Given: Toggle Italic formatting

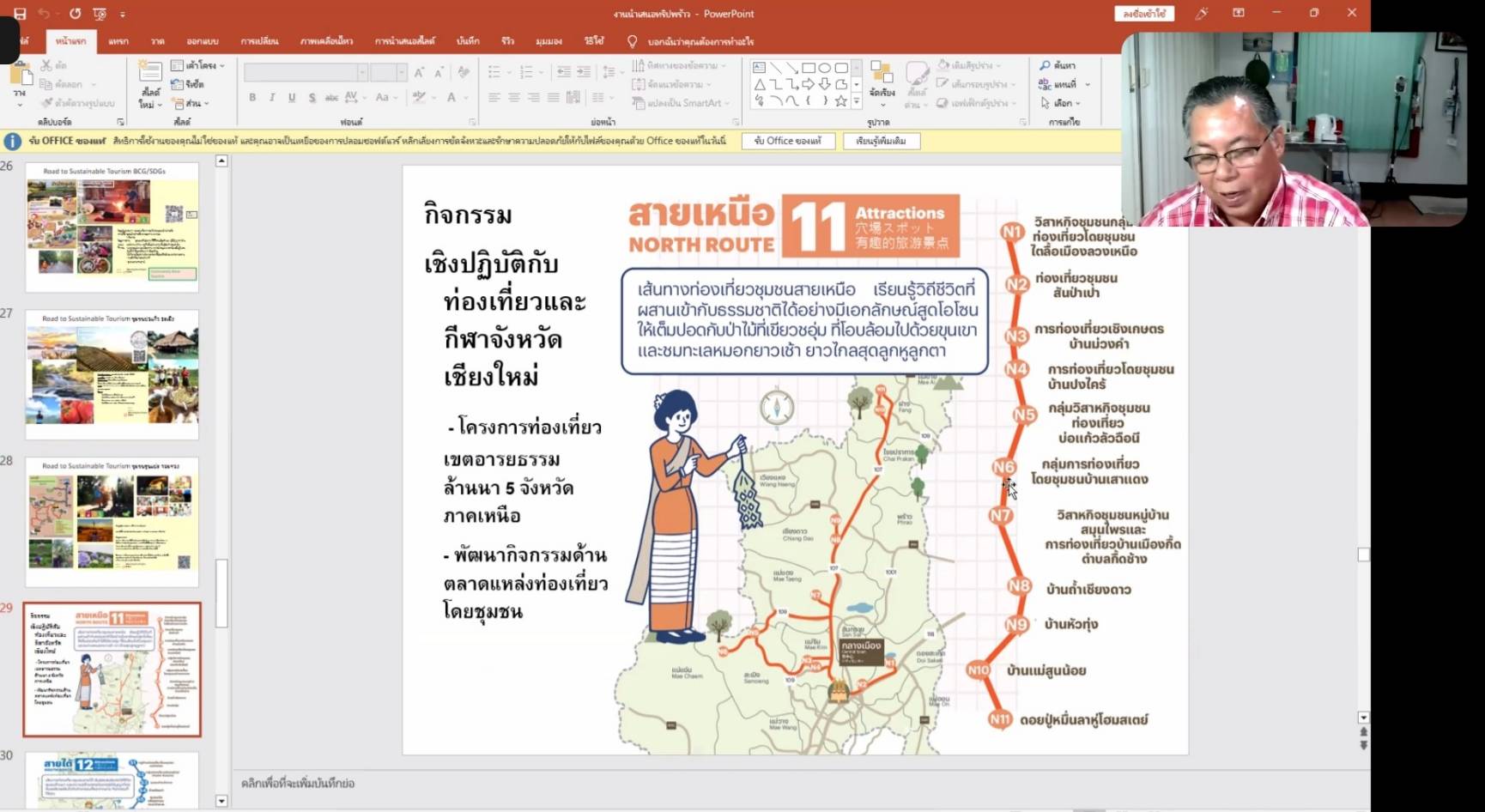Looking at the screenshot, I should pyautogui.click(x=272, y=98).
